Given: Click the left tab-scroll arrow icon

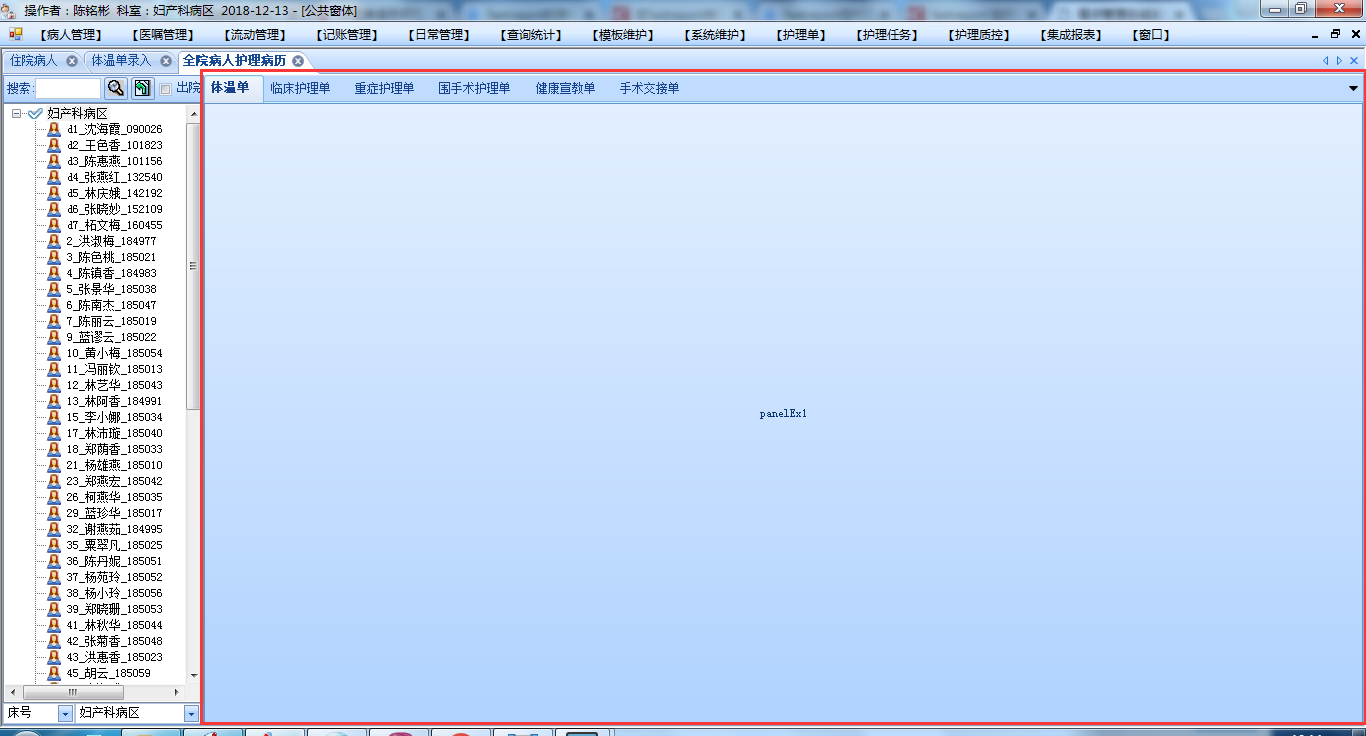Looking at the screenshot, I should 1326,61.
